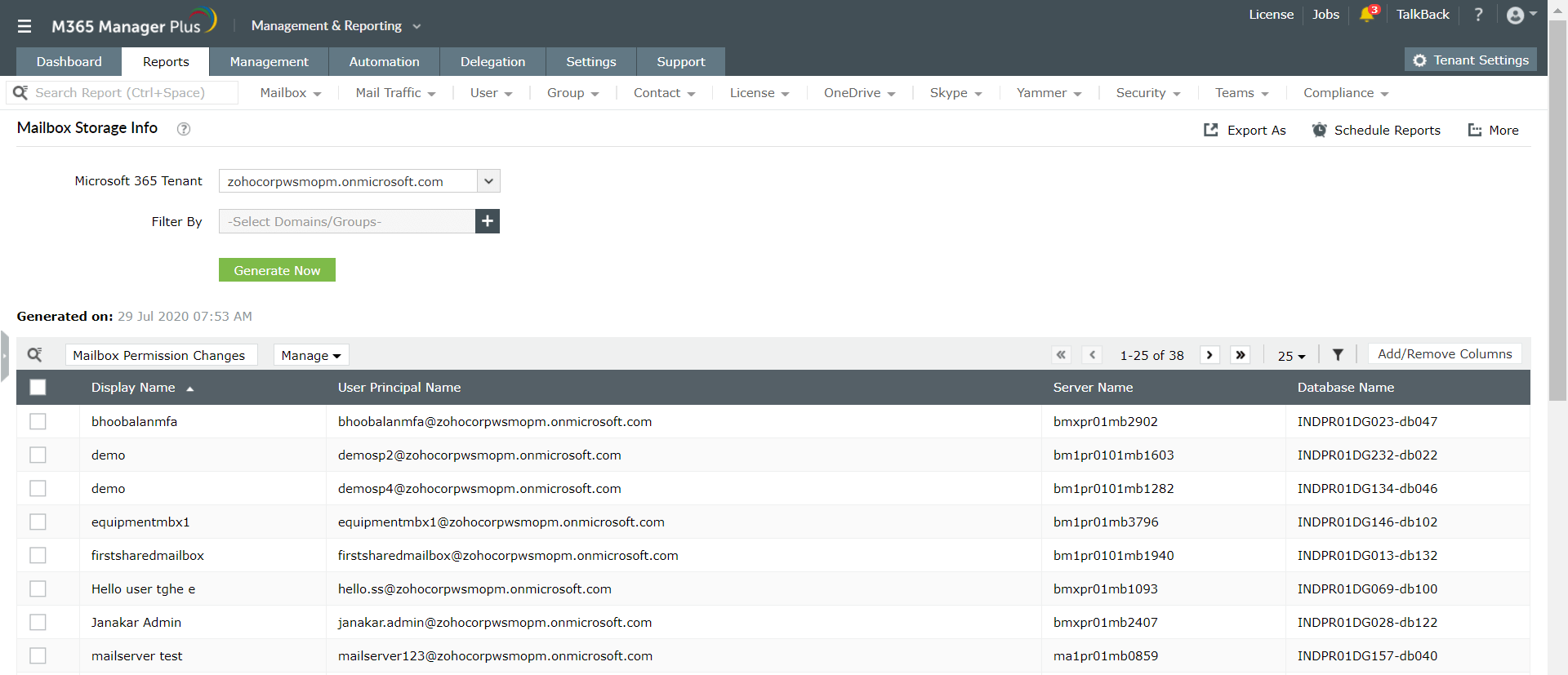Select the bhoobalanmfa row checkbox
The height and width of the screenshot is (675, 1568).
click(x=38, y=422)
